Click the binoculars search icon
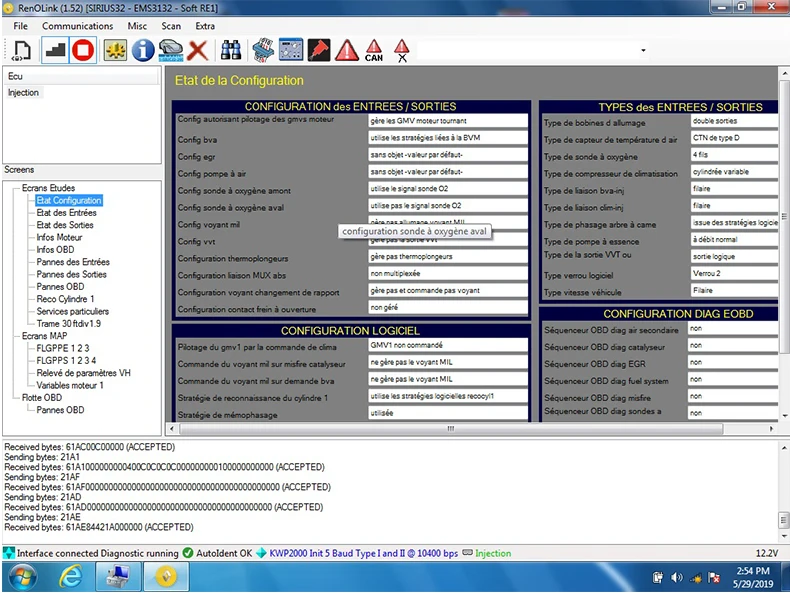 tap(231, 50)
